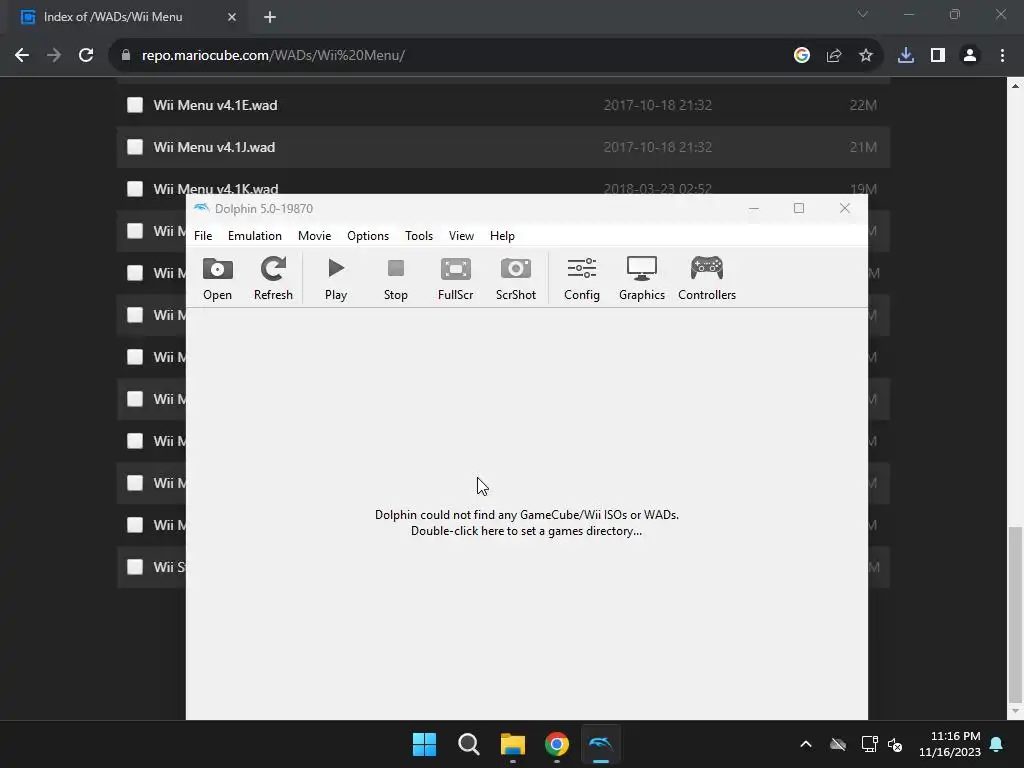Screen dimensions: 1024x768
Task: Click the Google icon in address bar
Action: pyautogui.click(x=802, y=56)
